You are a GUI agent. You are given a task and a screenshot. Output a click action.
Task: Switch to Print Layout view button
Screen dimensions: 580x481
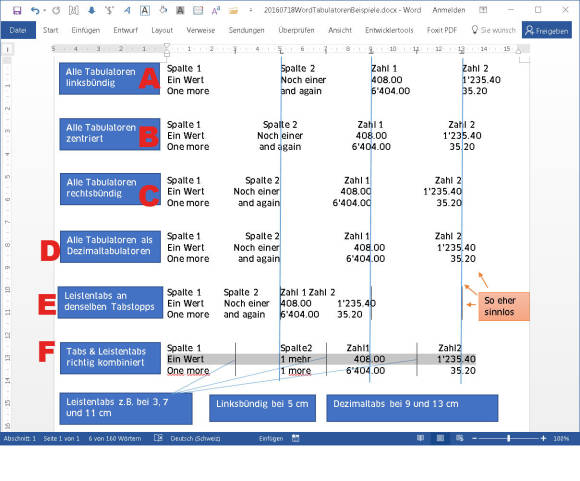coord(440,438)
